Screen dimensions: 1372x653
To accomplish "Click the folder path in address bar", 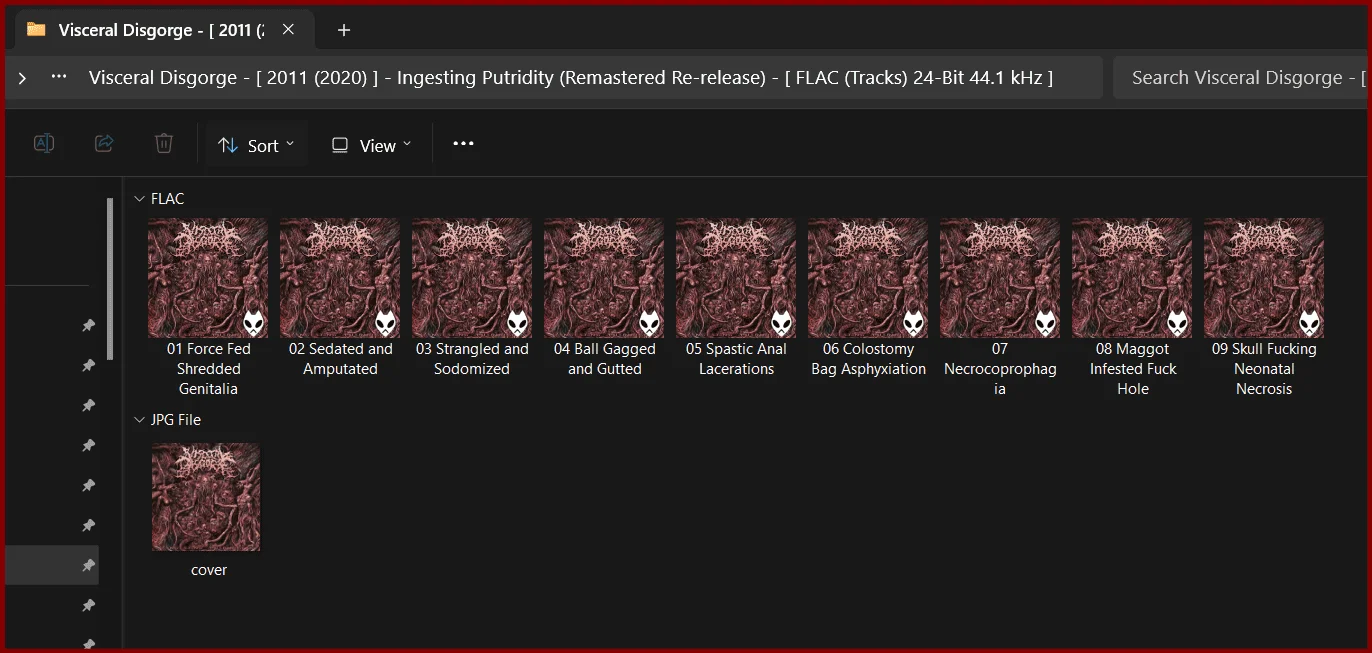I will 571,77.
